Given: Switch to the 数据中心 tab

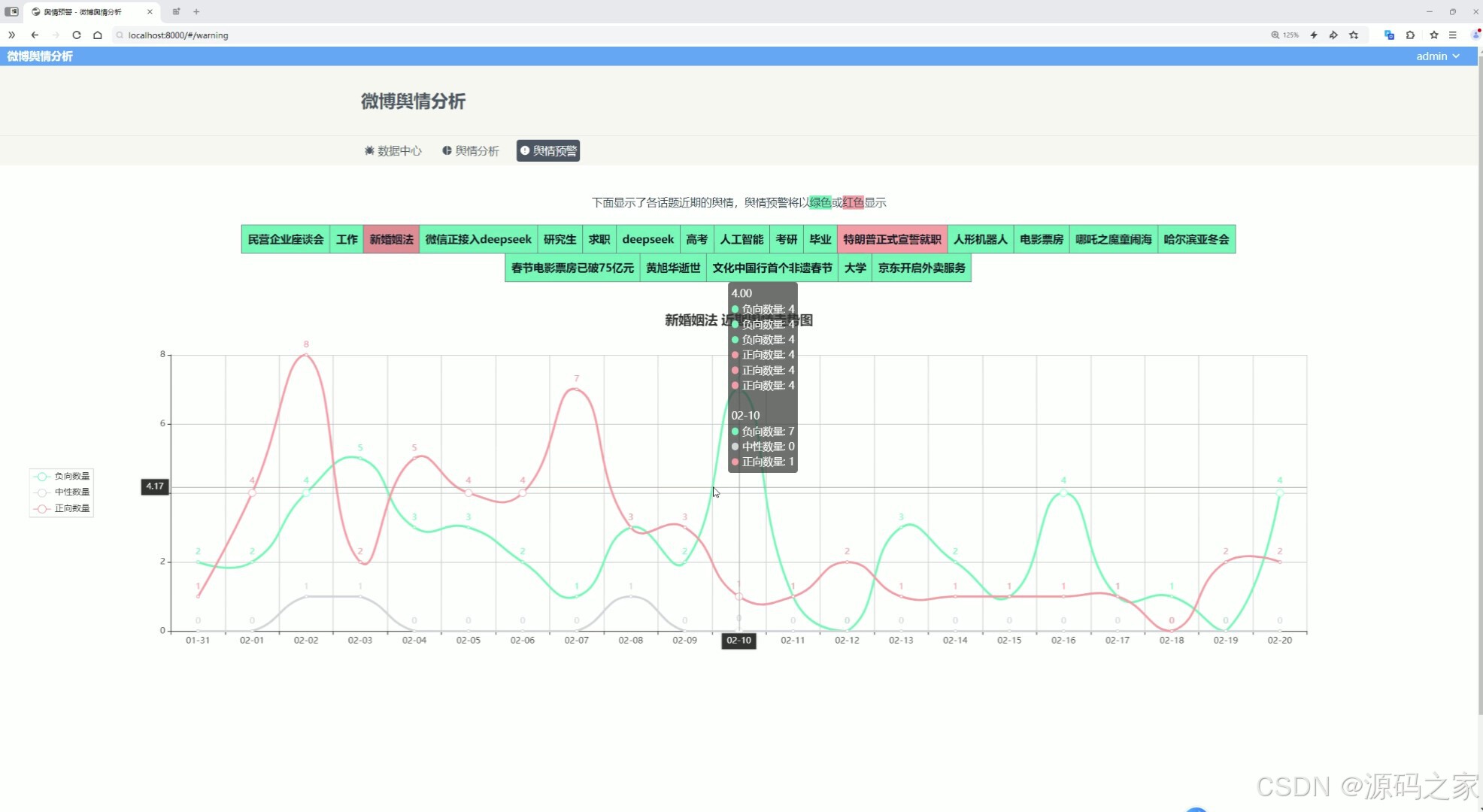Looking at the screenshot, I should [393, 150].
